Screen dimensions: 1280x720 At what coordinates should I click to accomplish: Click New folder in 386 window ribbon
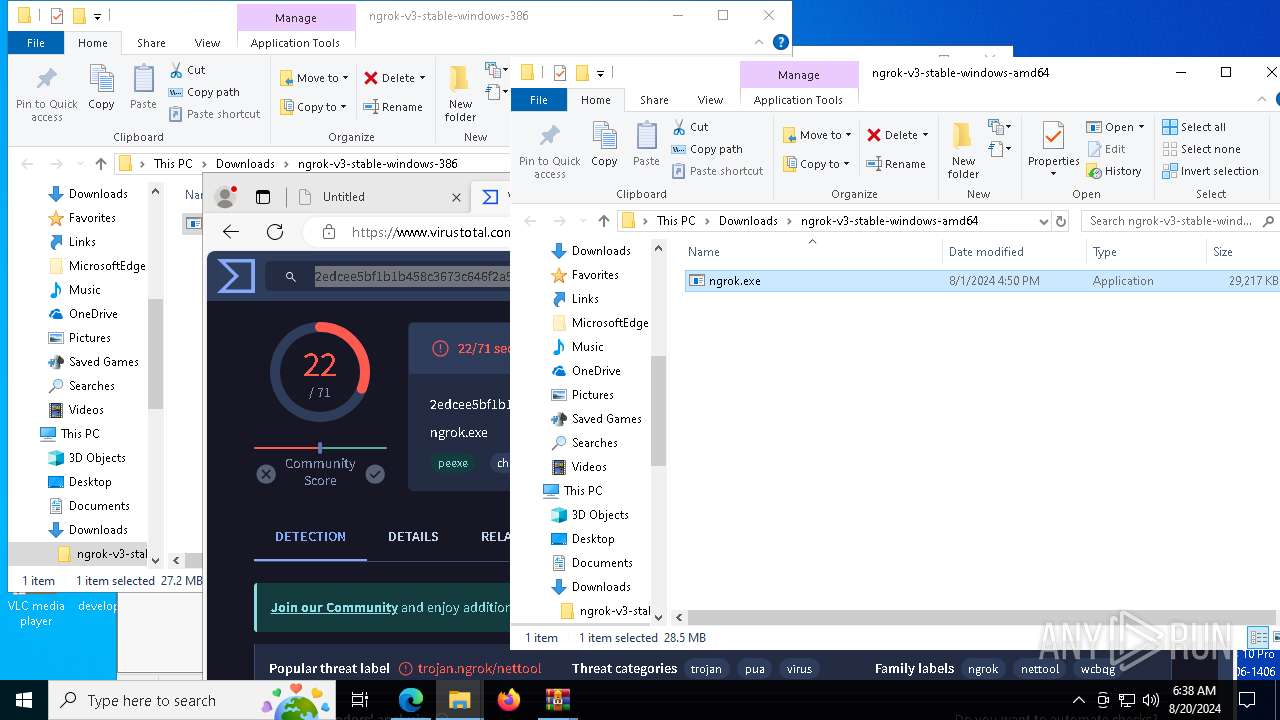(460, 94)
